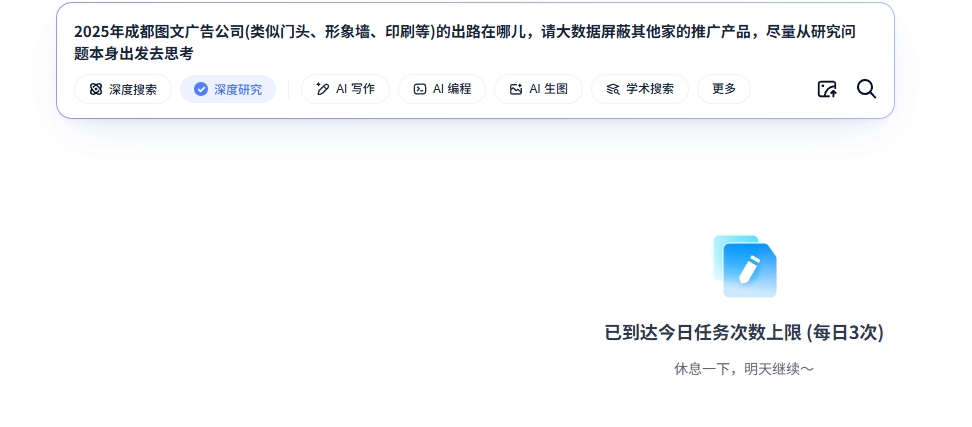The image size is (972, 427).
Task: Click the 休息一下，明天继续 message text
Action: click(x=744, y=369)
